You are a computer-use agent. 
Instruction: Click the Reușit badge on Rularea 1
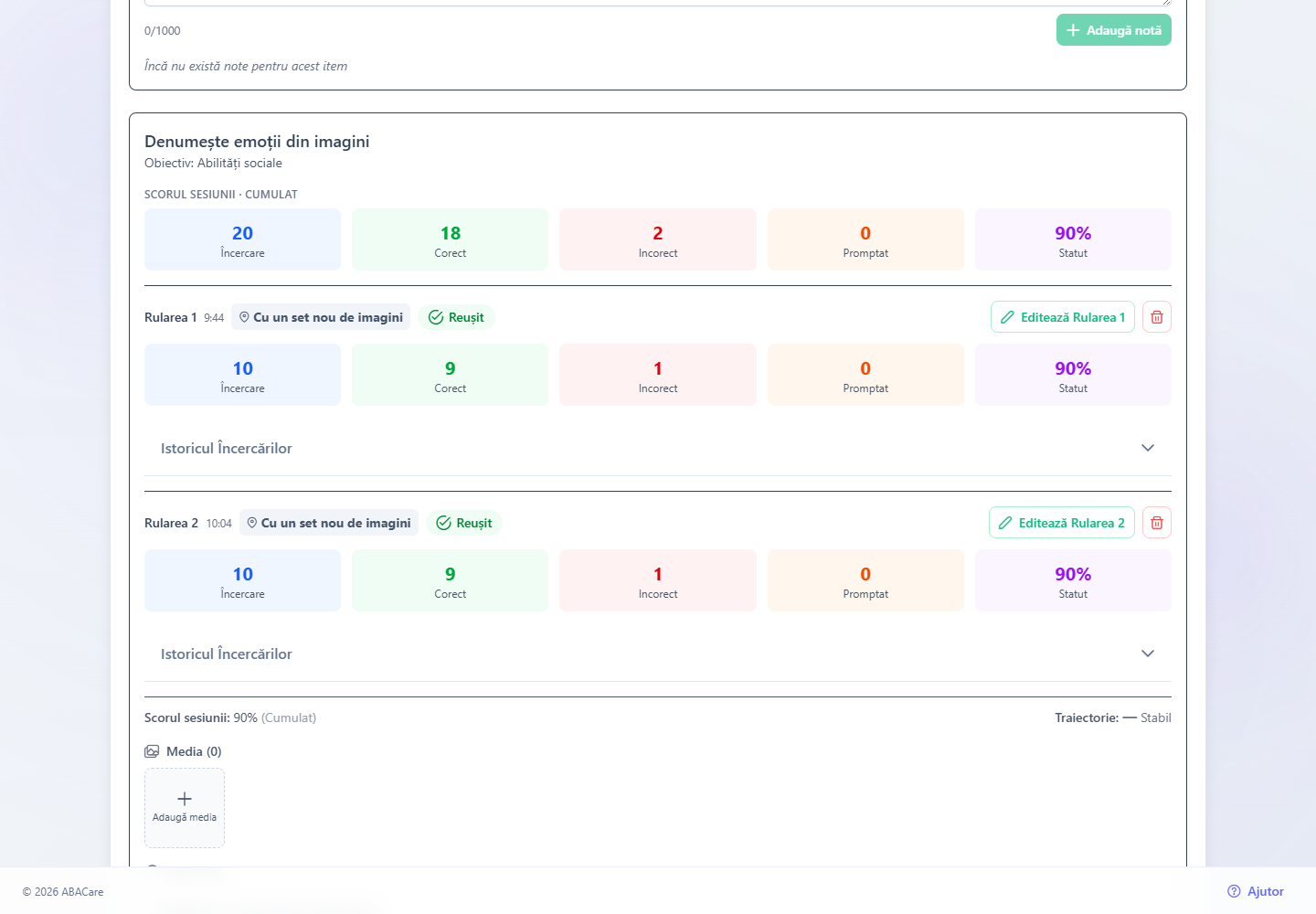456,317
